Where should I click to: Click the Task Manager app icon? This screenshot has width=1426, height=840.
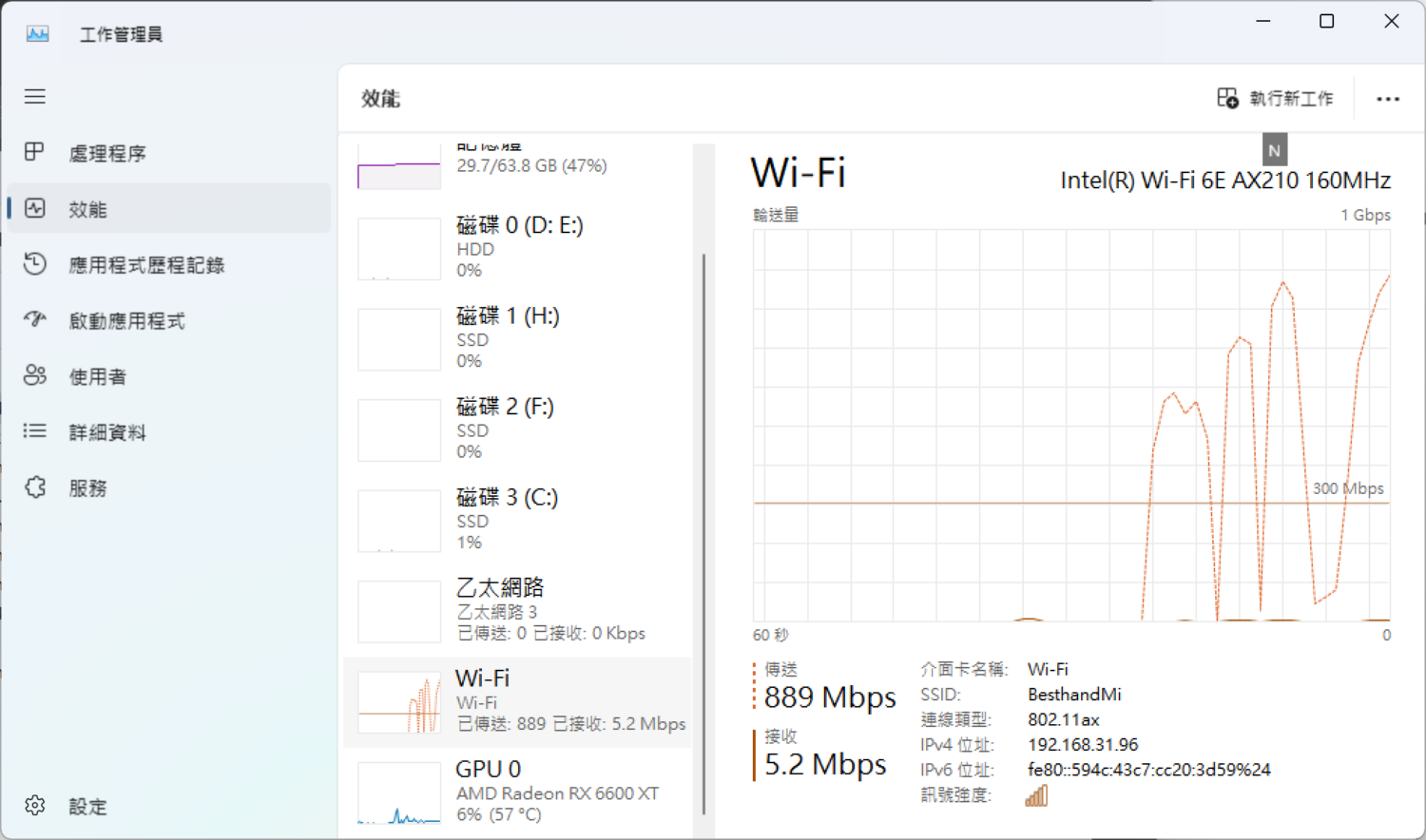click(x=37, y=34)
